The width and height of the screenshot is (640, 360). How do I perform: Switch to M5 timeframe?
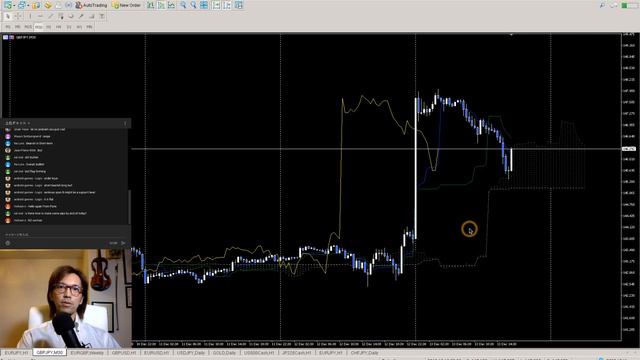coord(18,27)
